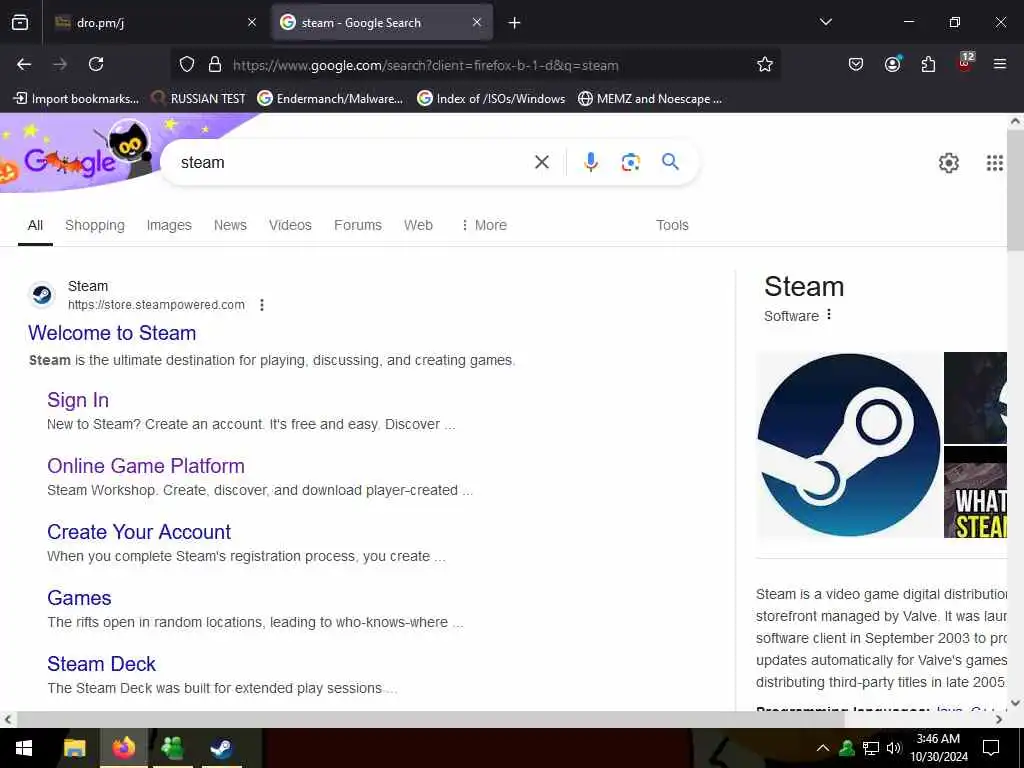Open Google apps grid
1024x768 pixels.
coord(995,163)
